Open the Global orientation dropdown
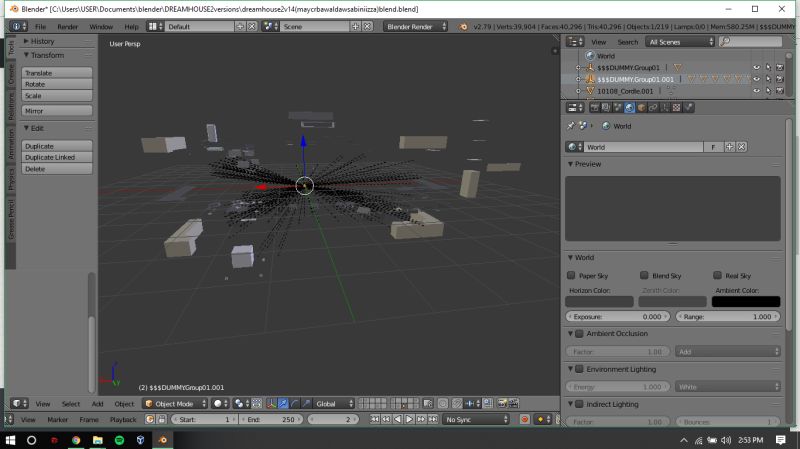The width and height of the screenshot is (800, 449). click(x=333, y=404)
